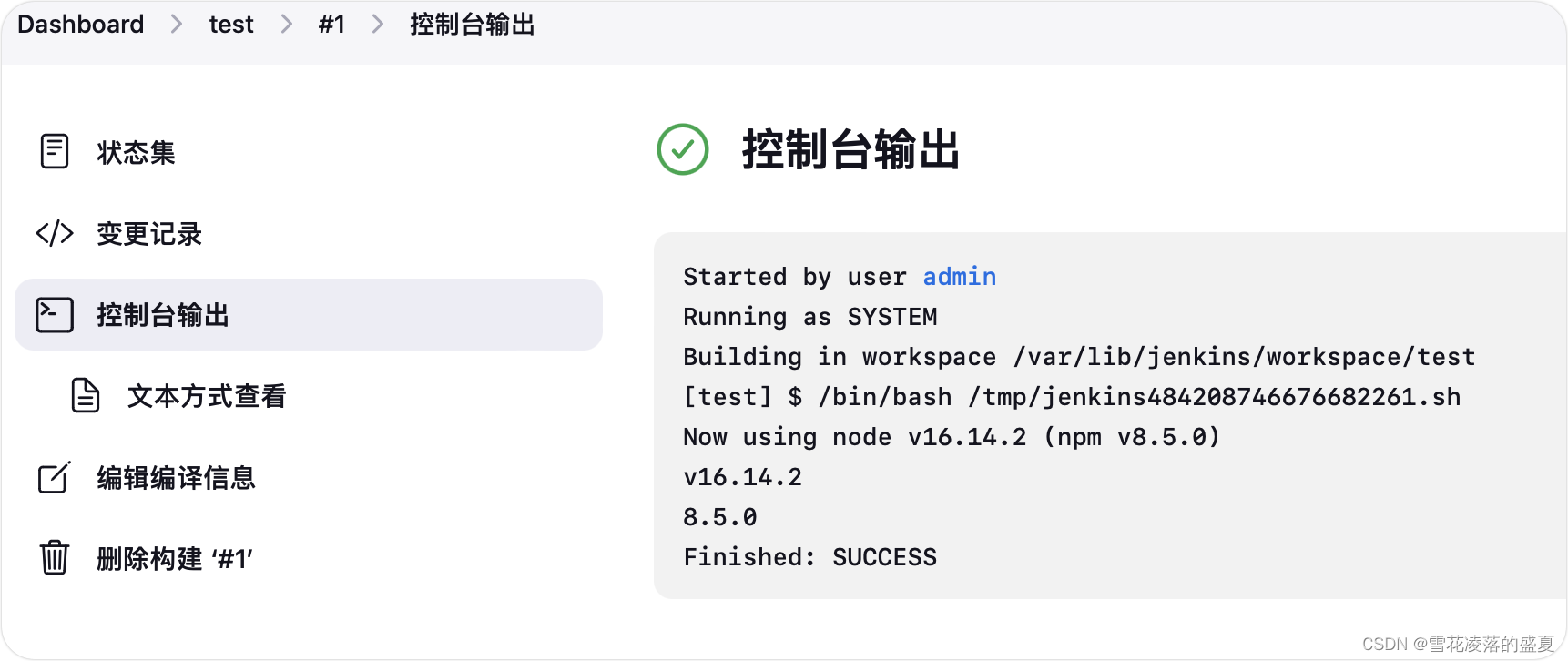Click the '8.5.0' npm version line
The width and height of the screenshot is (1568, 661).
[x=720, y=517]
